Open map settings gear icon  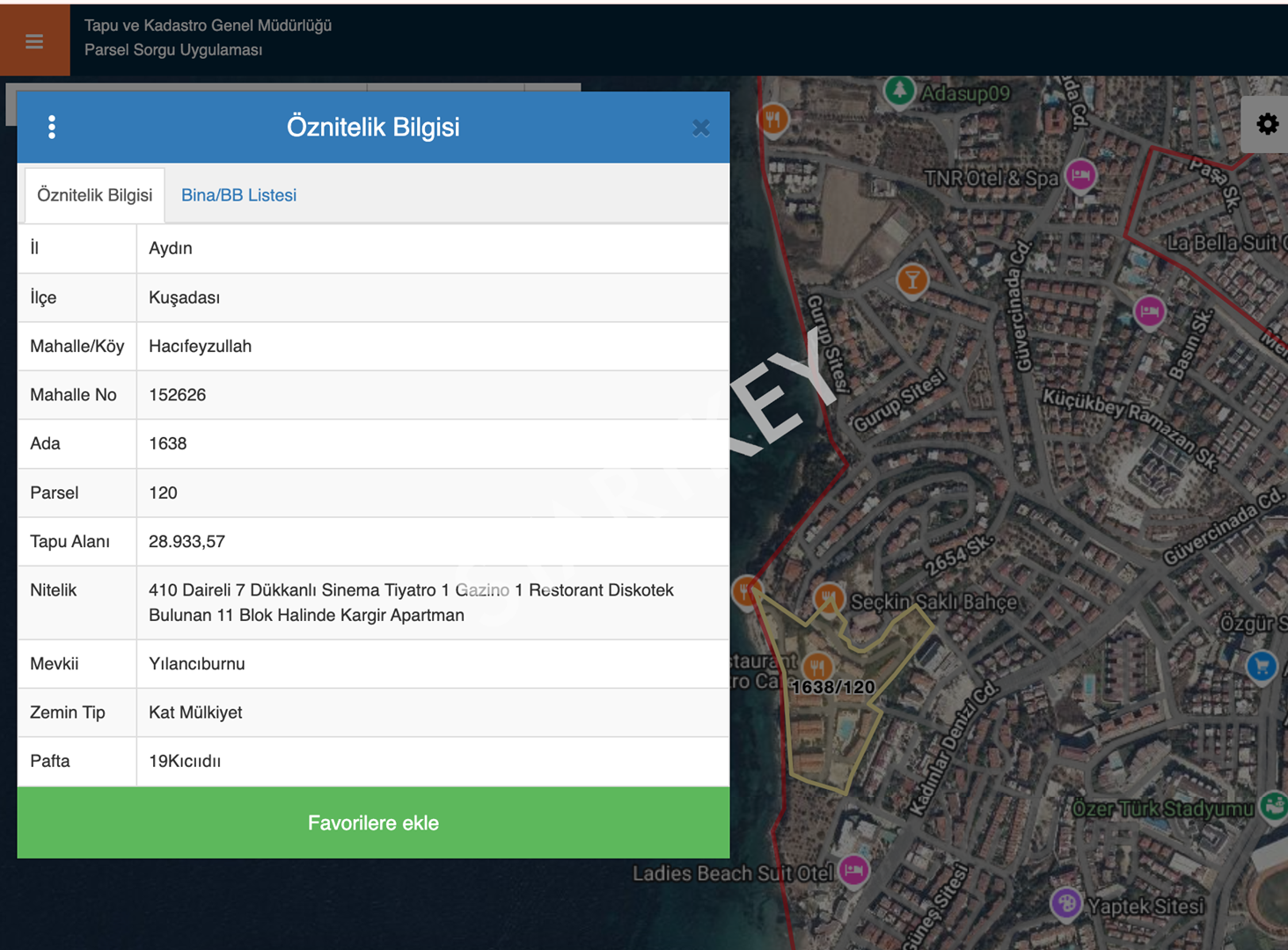click(1267, 124)
